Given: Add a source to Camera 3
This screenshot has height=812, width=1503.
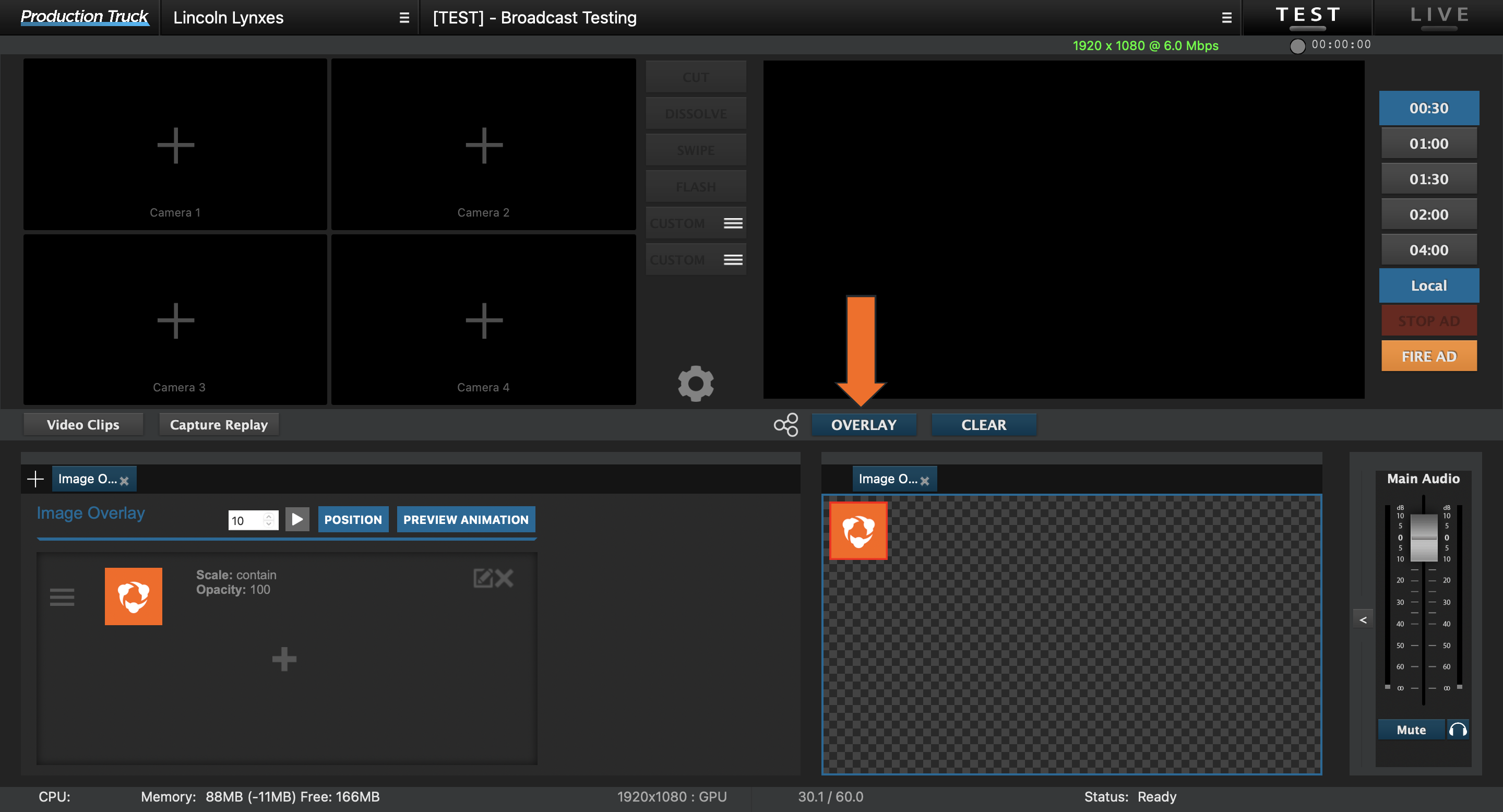Looking at the screenshot, I should [176, 320].
